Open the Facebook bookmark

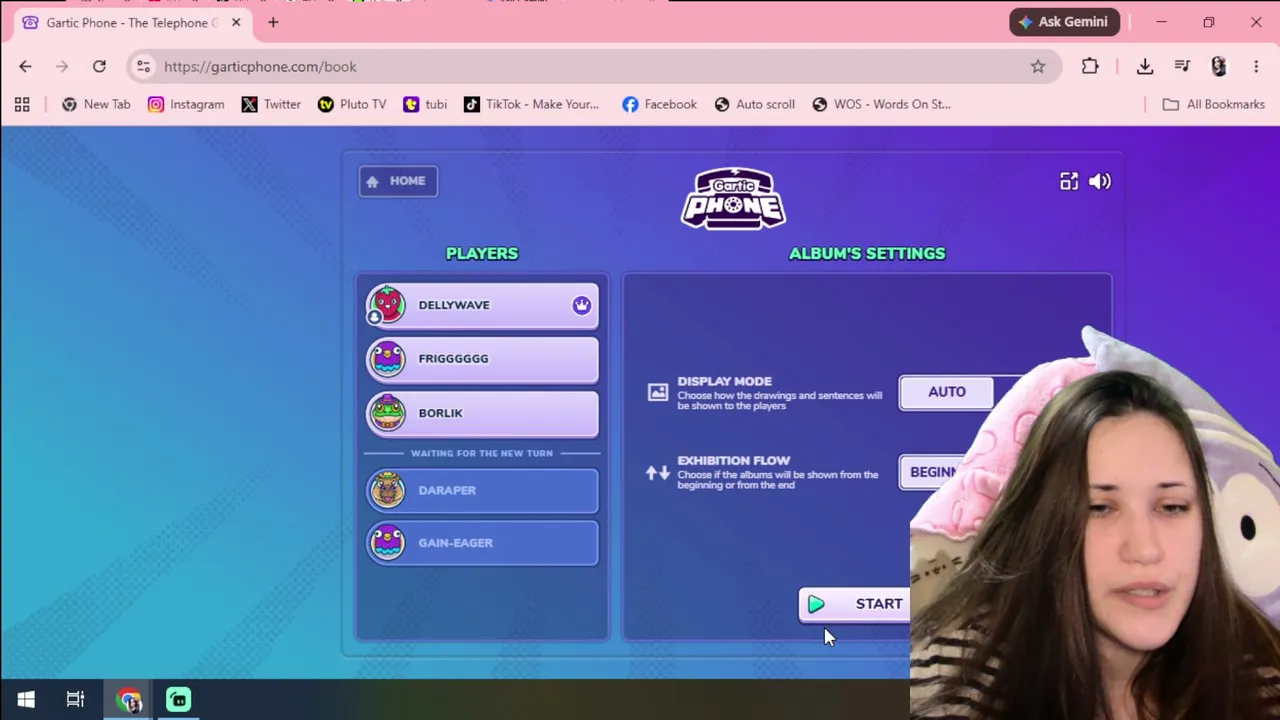pyautogui.click(x=659, y=104)
